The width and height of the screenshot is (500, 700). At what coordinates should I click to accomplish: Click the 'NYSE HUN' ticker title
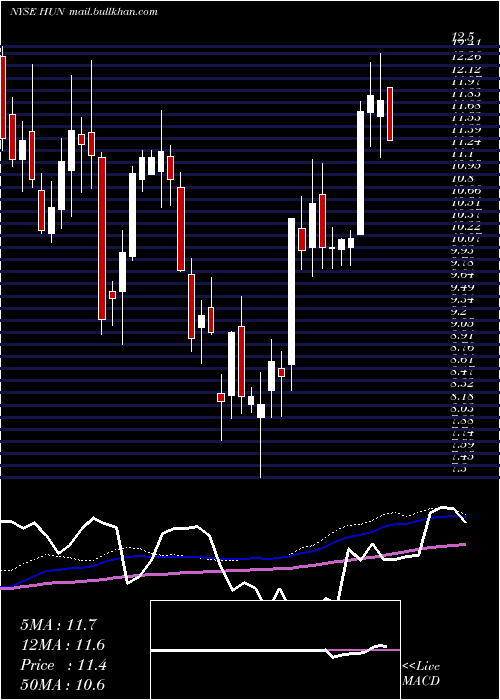pyautogui.click(x=38, y=12)
